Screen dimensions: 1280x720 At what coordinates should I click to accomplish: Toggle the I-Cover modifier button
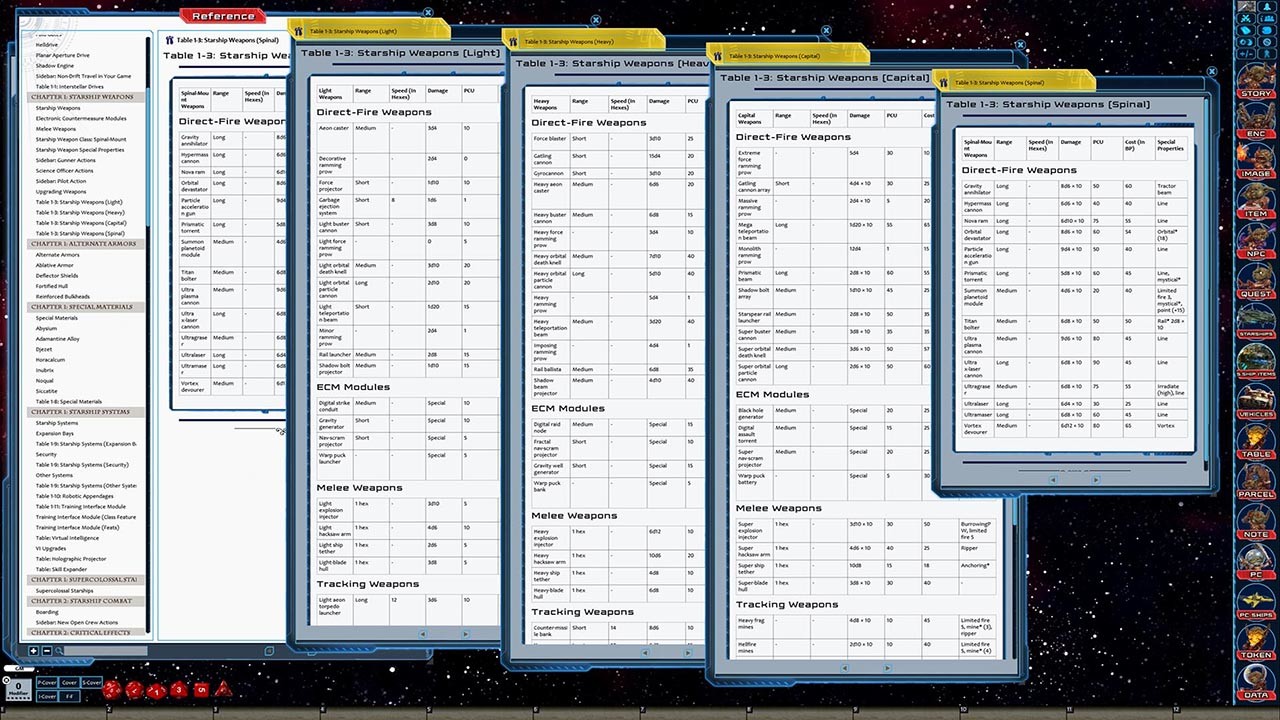click(47, 696)
